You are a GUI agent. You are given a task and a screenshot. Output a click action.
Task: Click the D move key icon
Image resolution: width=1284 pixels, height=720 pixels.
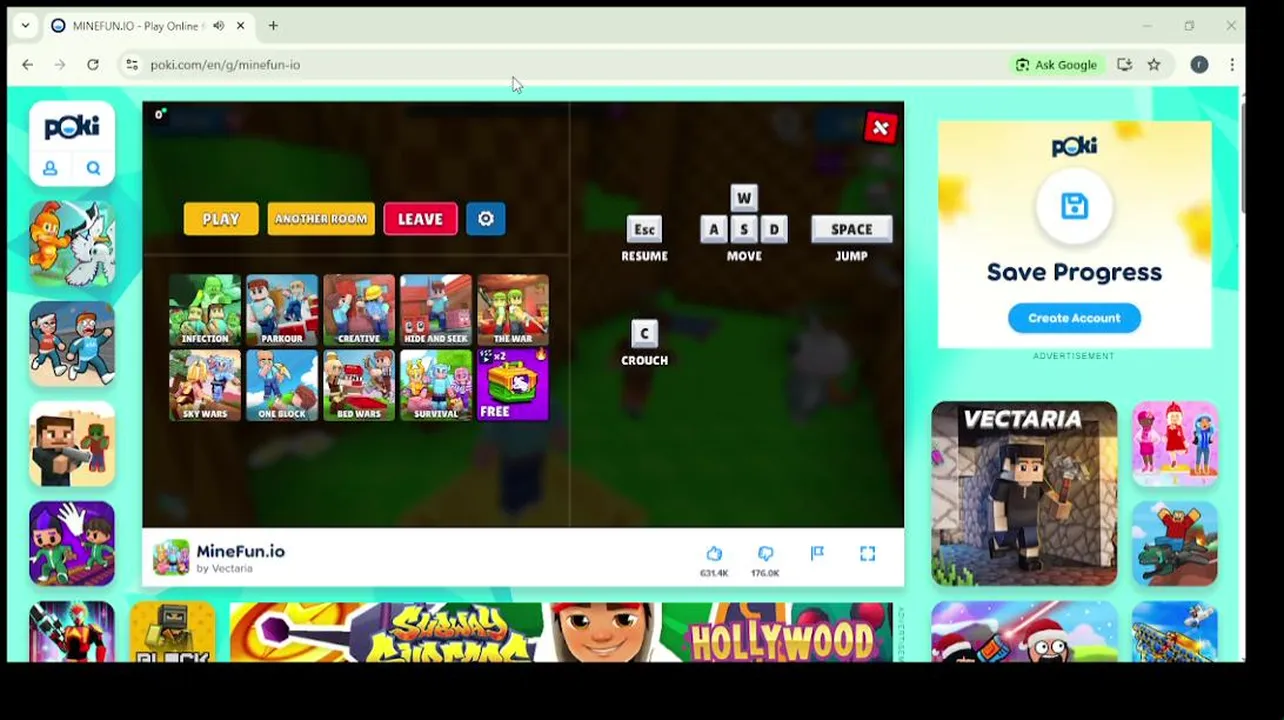coord(773,229)
